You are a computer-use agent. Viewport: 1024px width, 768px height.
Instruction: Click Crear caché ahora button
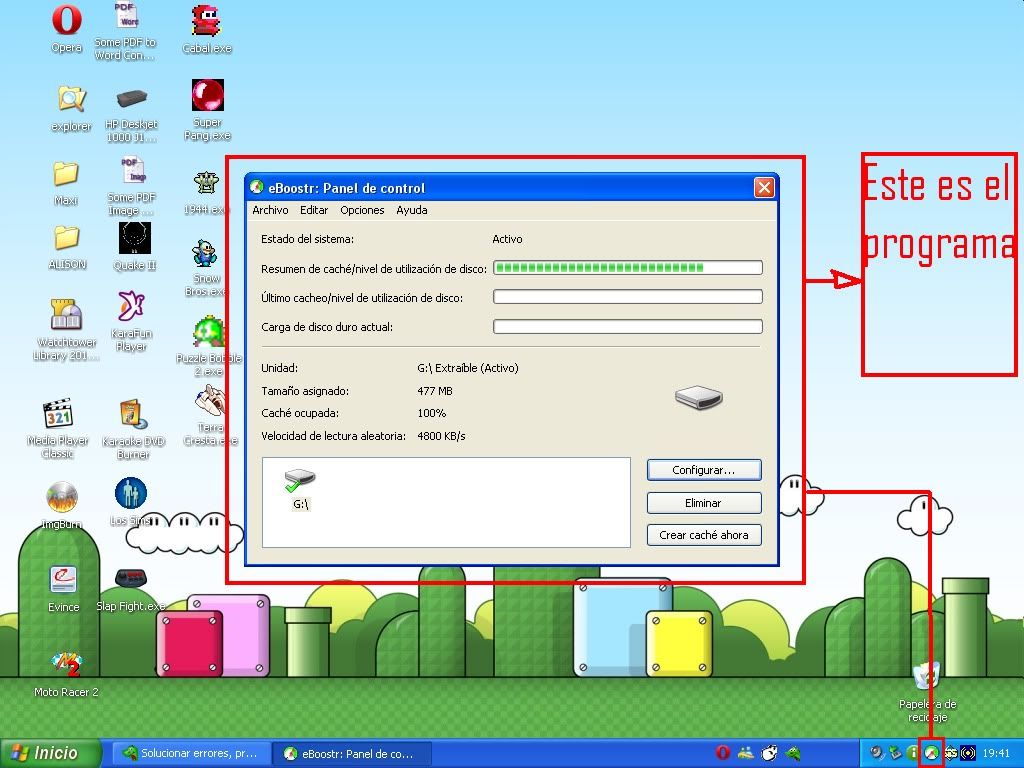coord(704,535)
